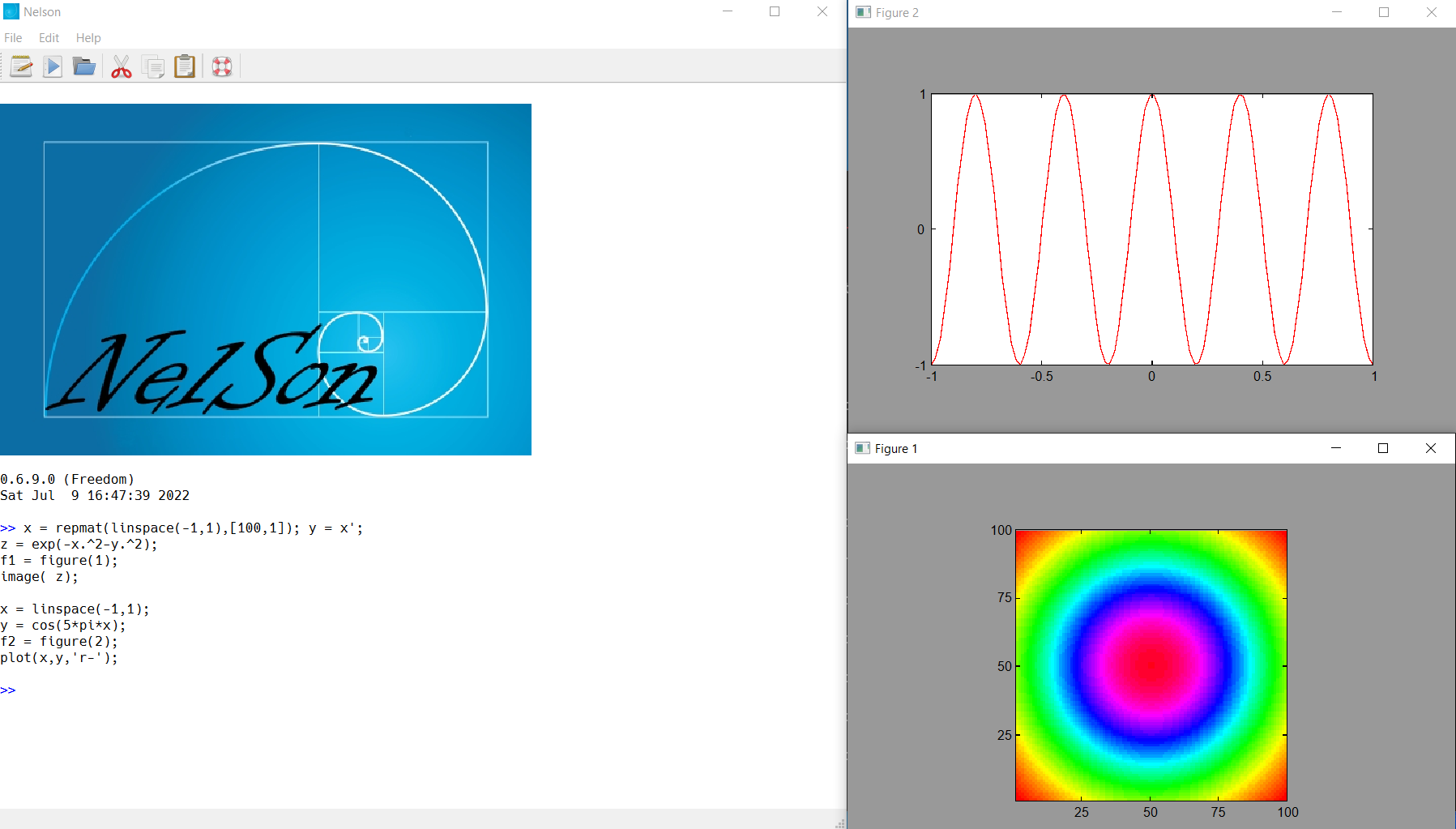Click the line "z = exp(-x.^2-y.^2);"
1456x829 pixels.
point(79,545)
